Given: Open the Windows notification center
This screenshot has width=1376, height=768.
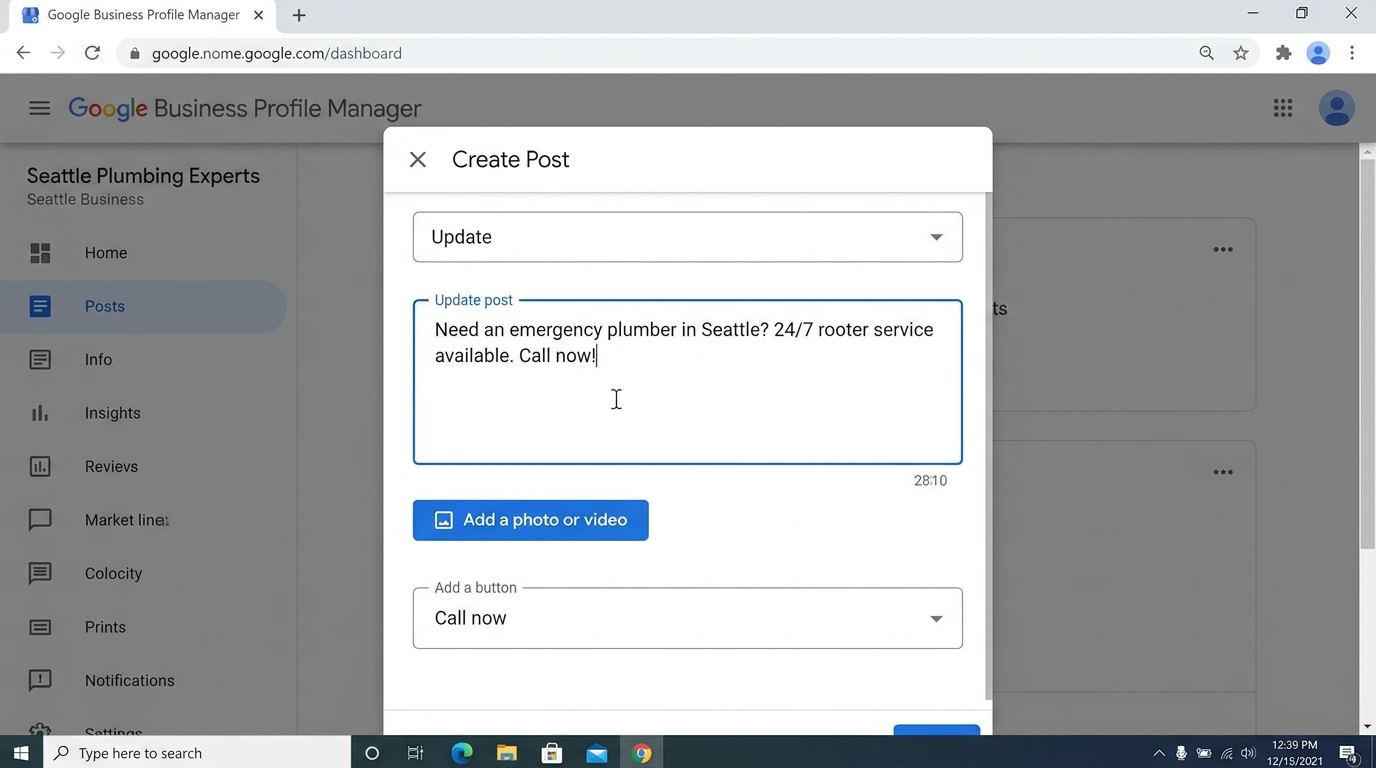Looking at the screenshot, I should click(x=1348, y=753).
